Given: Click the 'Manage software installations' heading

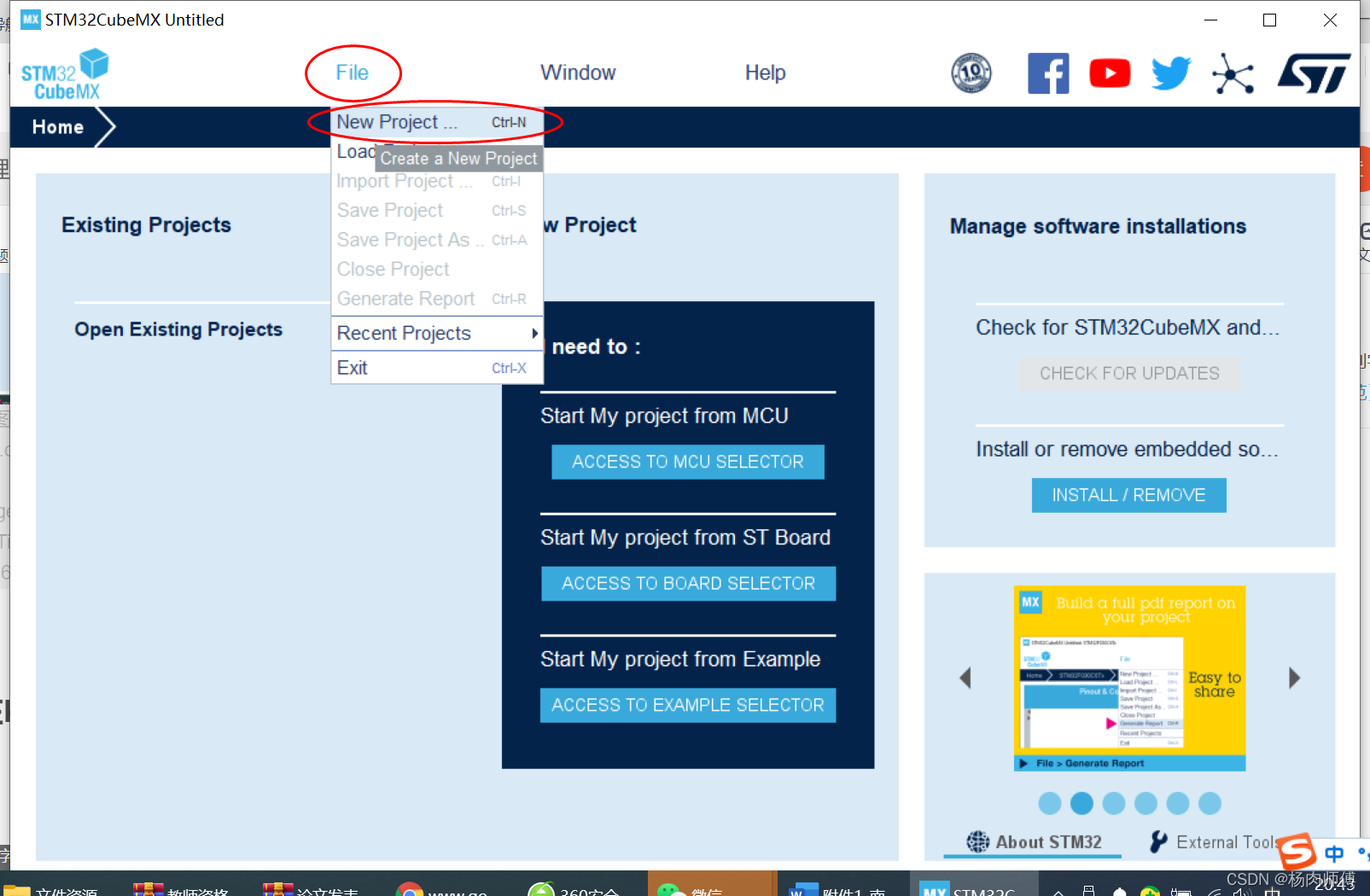Looking at the screenshot, I should [x=1098, y=226].
